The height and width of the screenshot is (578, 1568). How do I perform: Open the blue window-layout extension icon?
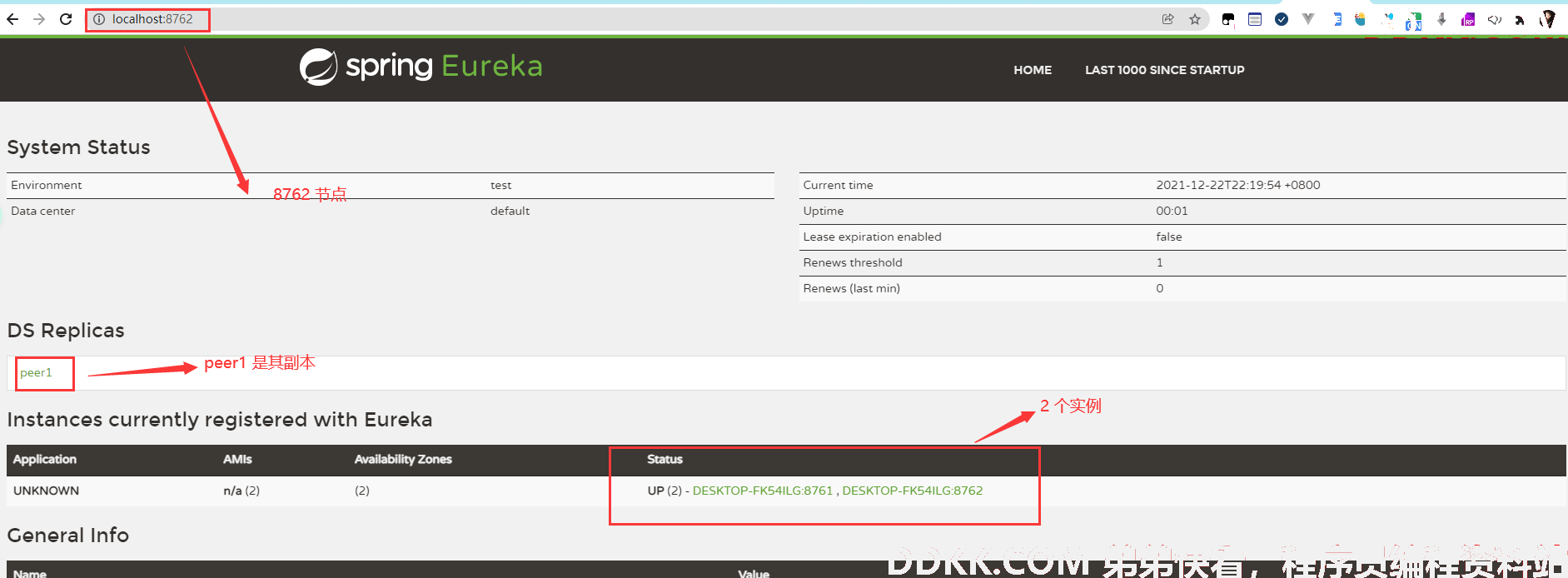1255,19
